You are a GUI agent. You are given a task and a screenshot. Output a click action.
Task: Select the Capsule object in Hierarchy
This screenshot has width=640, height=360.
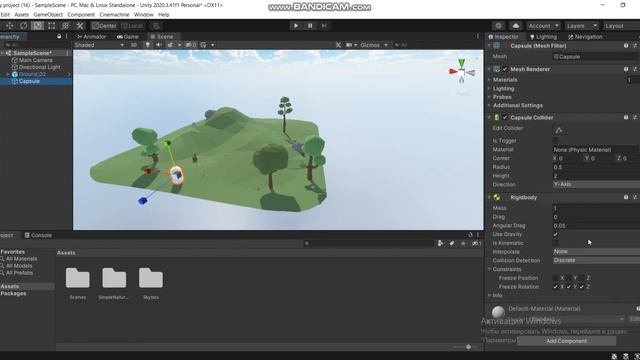pyautogui.click(x=29, y=81)
